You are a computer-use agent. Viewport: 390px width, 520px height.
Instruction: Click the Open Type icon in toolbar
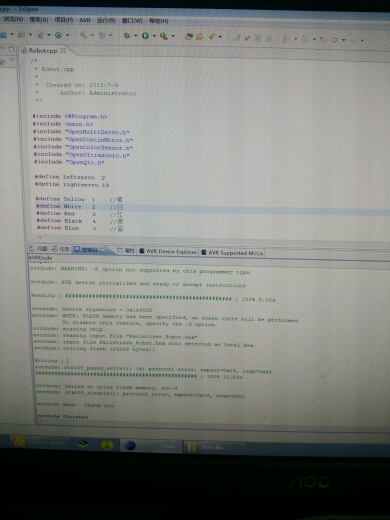pyautogui.click(x=189, y=36)
